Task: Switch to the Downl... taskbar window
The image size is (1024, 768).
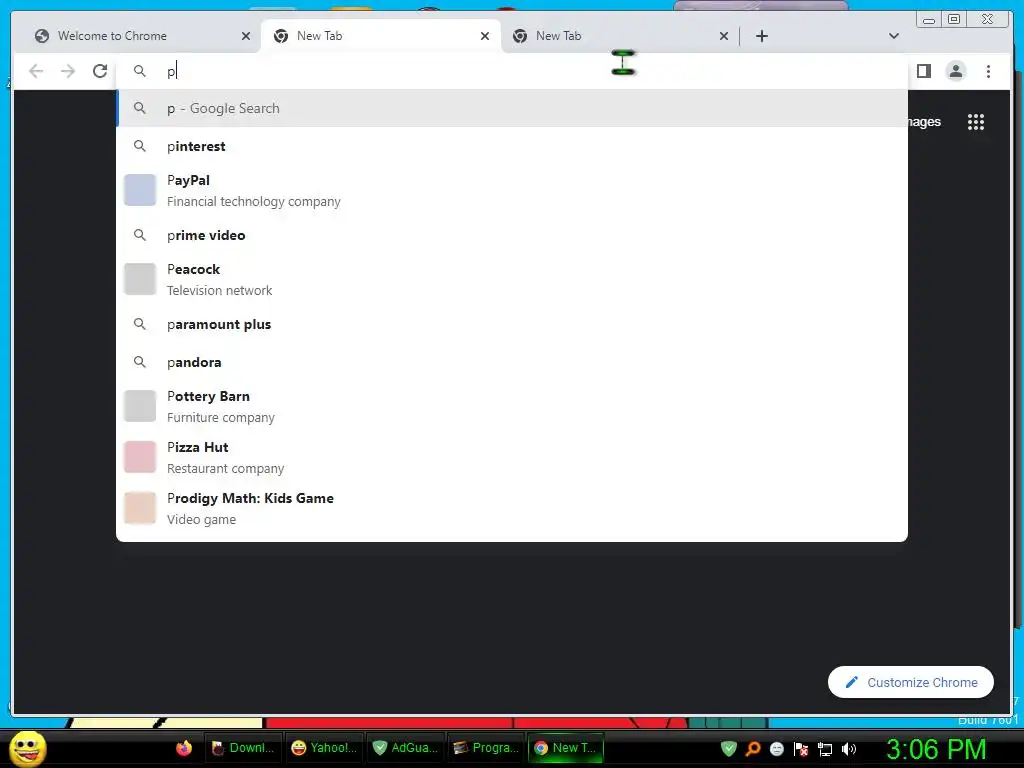Action: (x=243, y=748)
